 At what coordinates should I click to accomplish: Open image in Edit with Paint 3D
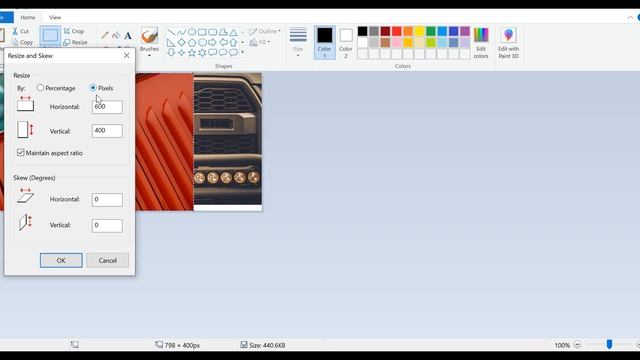coord(508,43)
